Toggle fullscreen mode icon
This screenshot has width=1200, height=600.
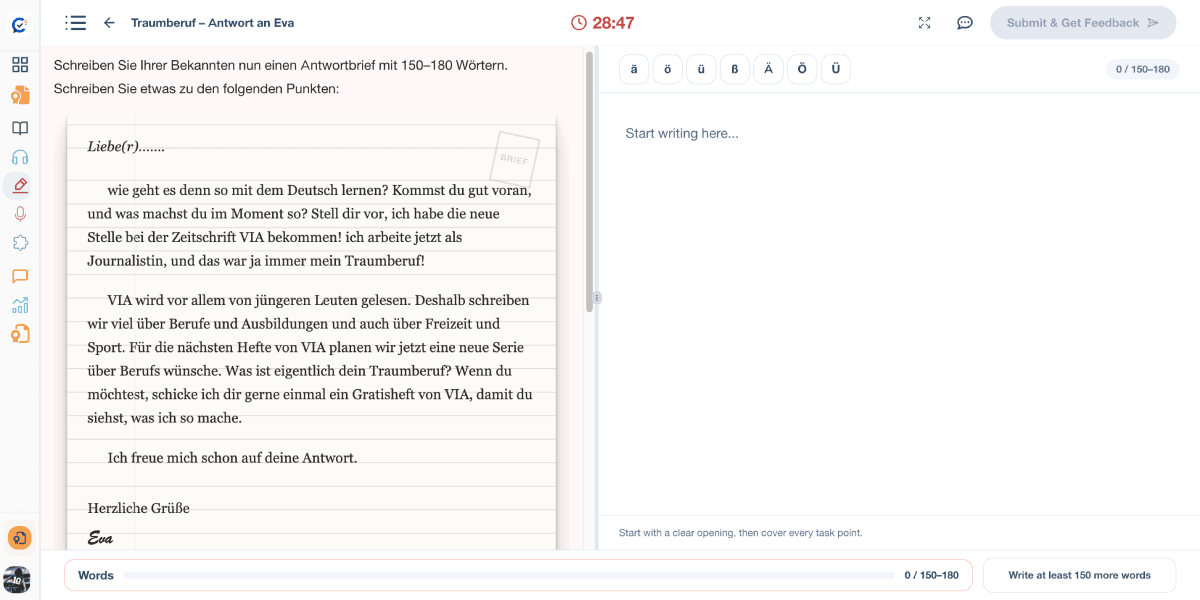[x=924, y=22]
